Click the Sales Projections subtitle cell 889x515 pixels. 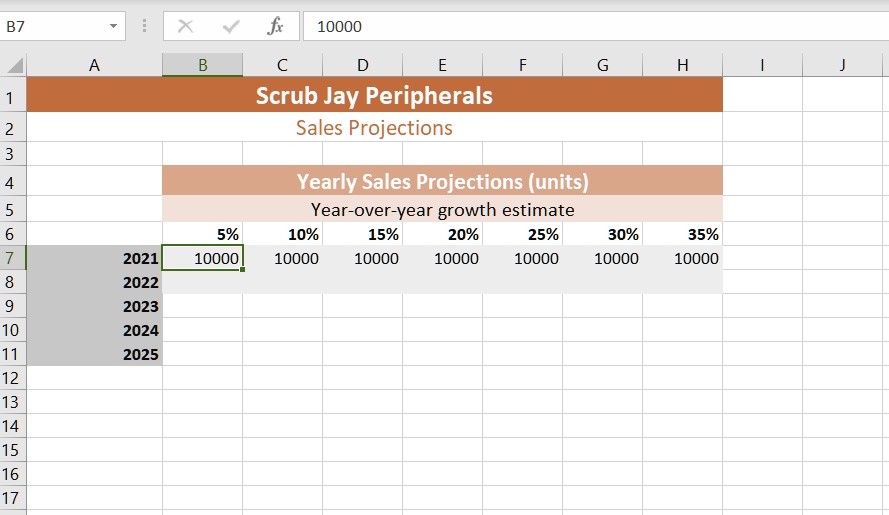(374, 128)
